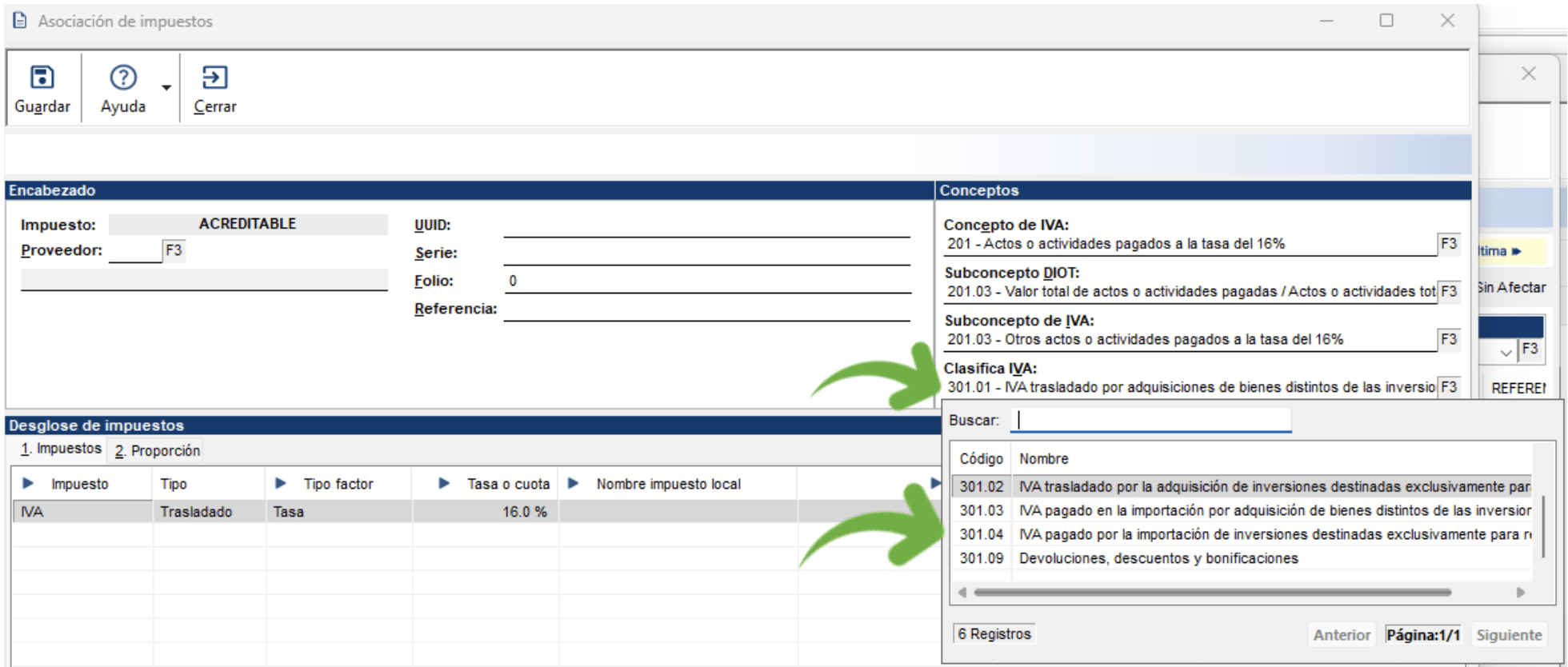Expand the Ayuda dropdown arrow
Screen dimensions: 1568x667
click(x=166, y=87)
